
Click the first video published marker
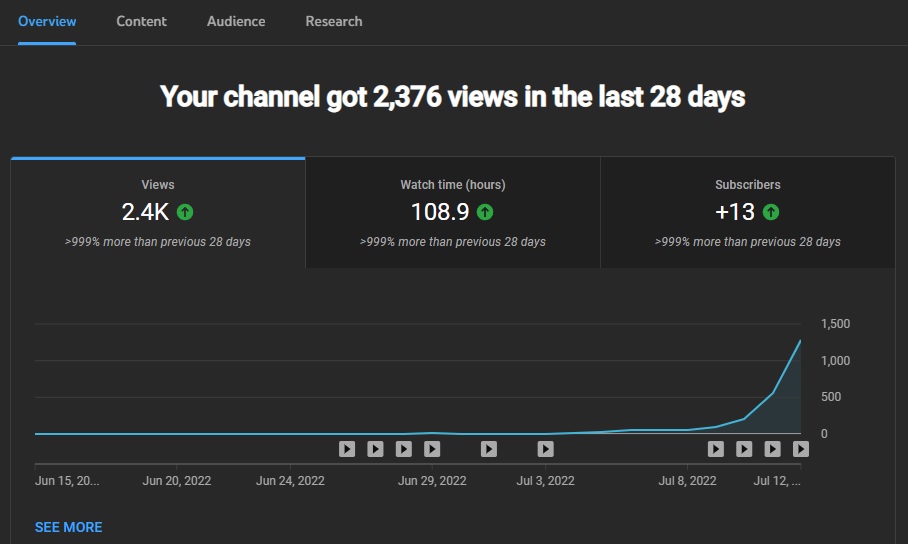coord(347,449)
